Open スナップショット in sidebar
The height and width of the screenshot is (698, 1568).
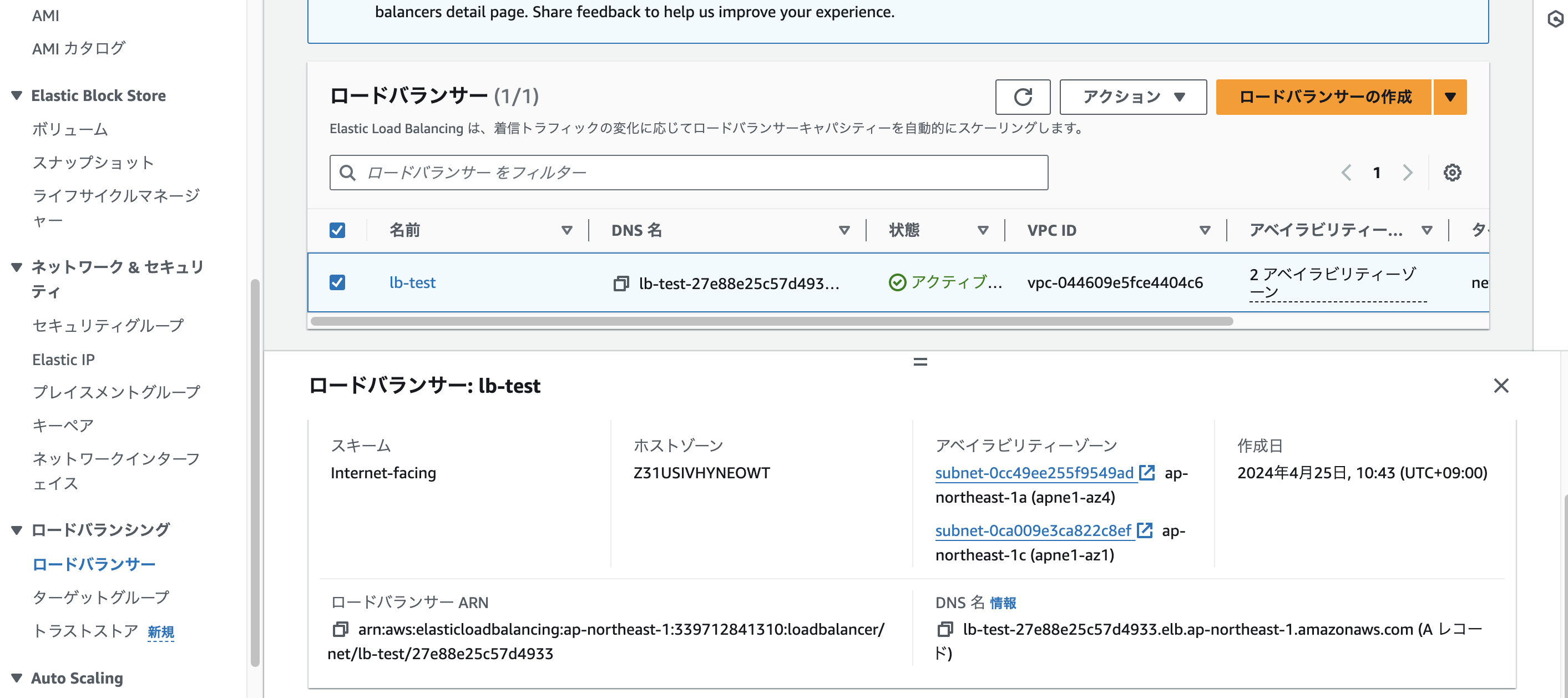pyautogui.click(x=93, y=163)
